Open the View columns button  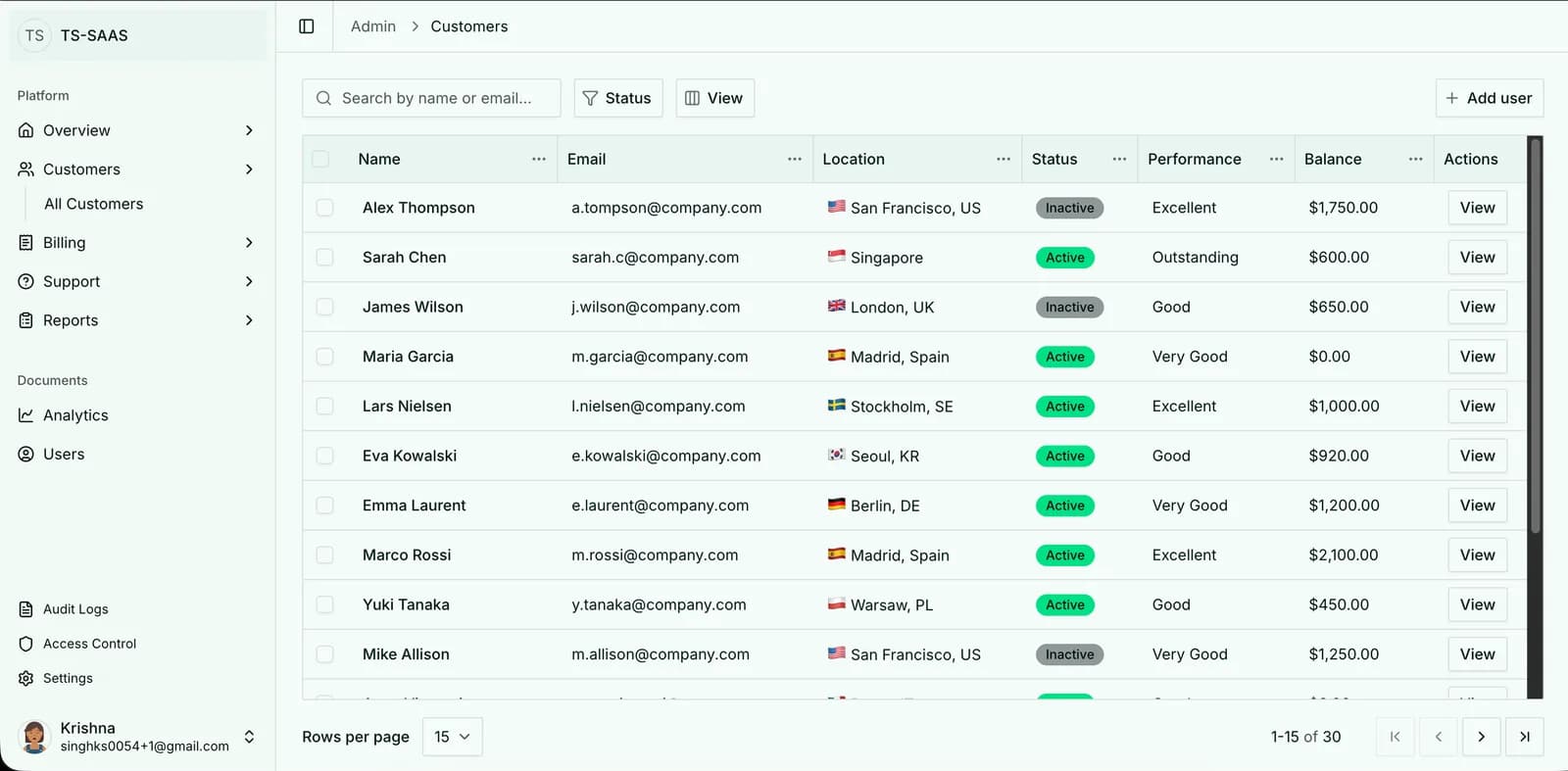715,98
